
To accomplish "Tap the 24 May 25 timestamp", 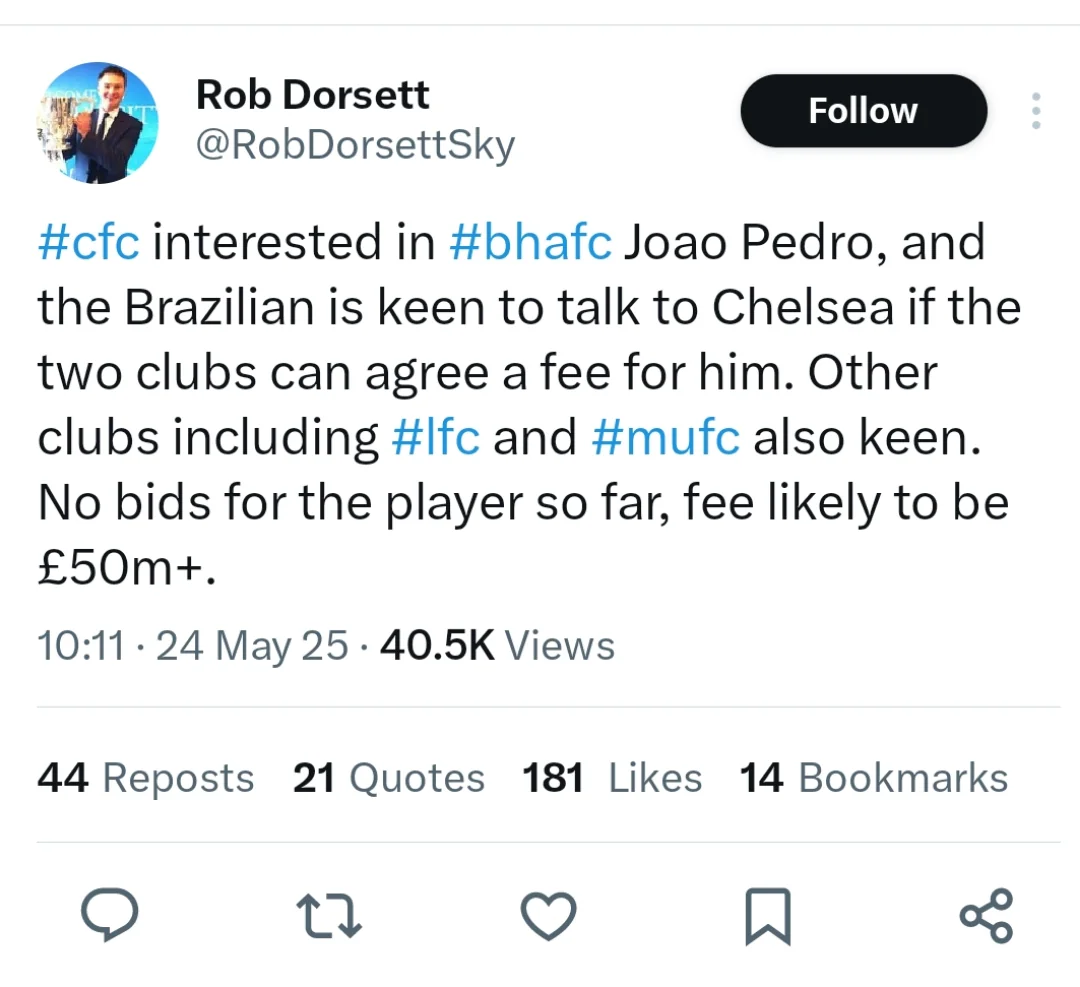I will [252, 646].
